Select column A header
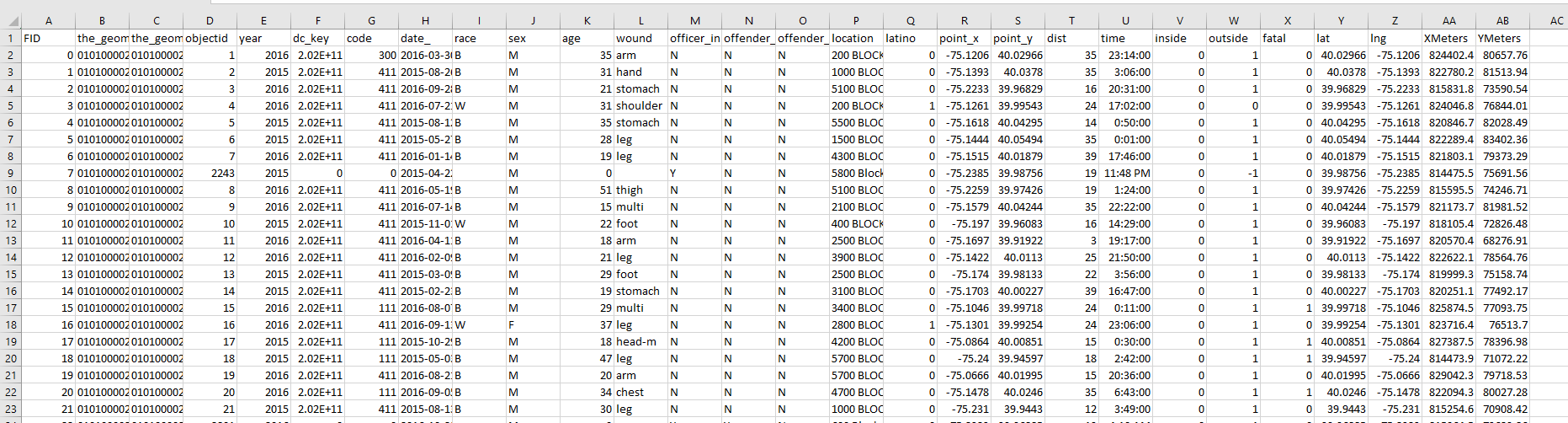1568x423 pixels. click(x=48, y=21)
